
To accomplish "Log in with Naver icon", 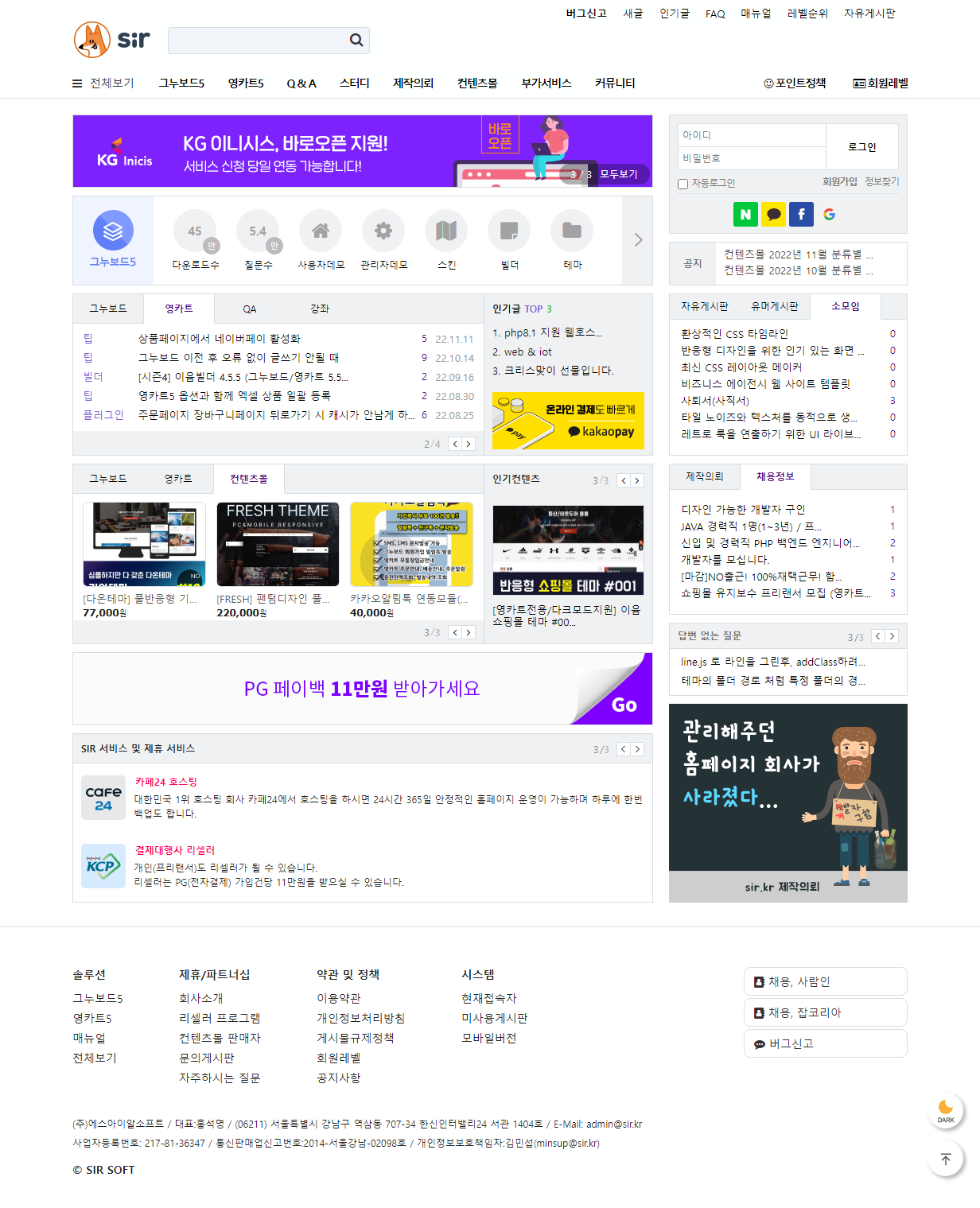I will (x=745, y=214).
